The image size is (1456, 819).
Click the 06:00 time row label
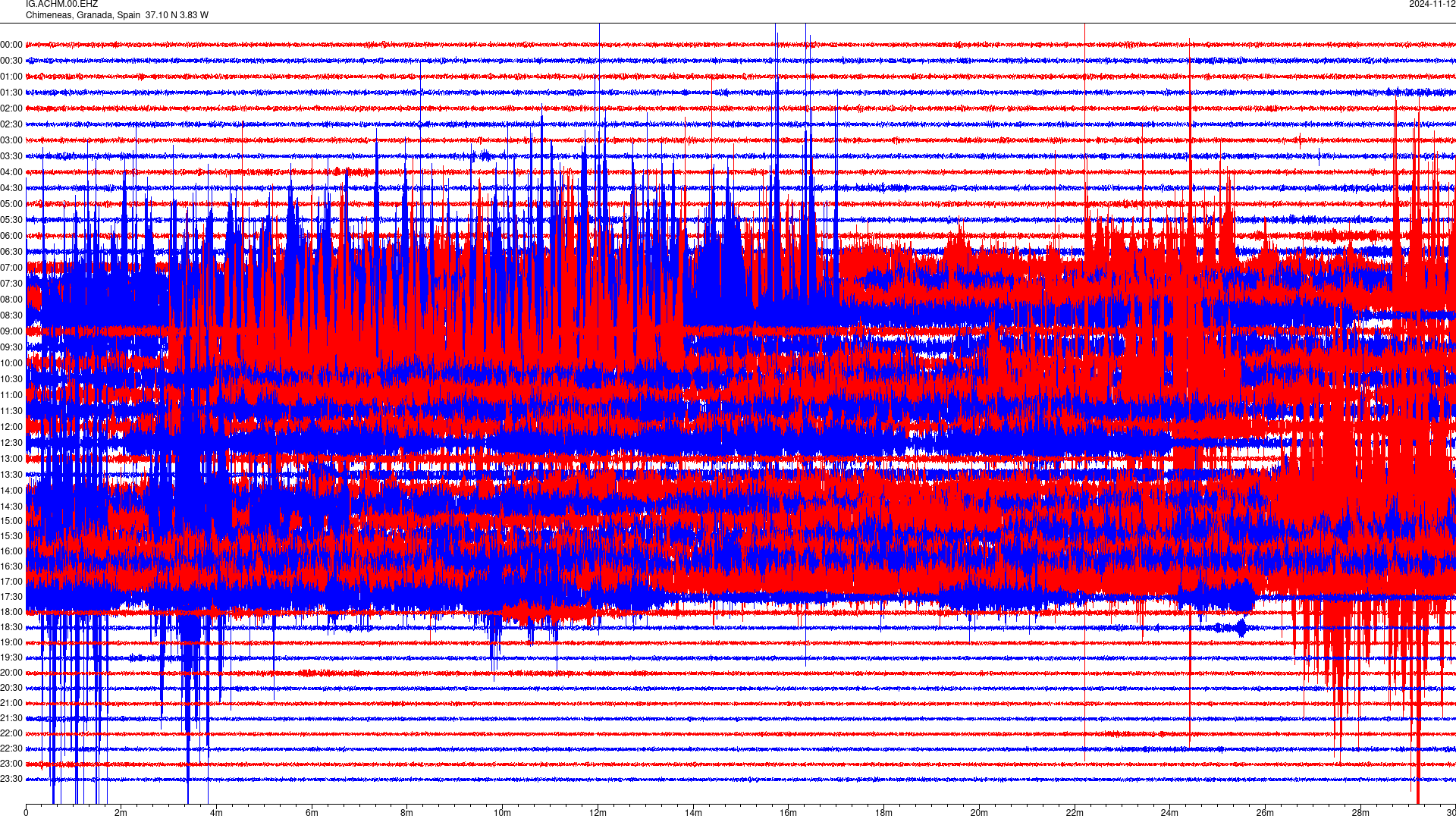pyautogui.click(x=11, y=236)
